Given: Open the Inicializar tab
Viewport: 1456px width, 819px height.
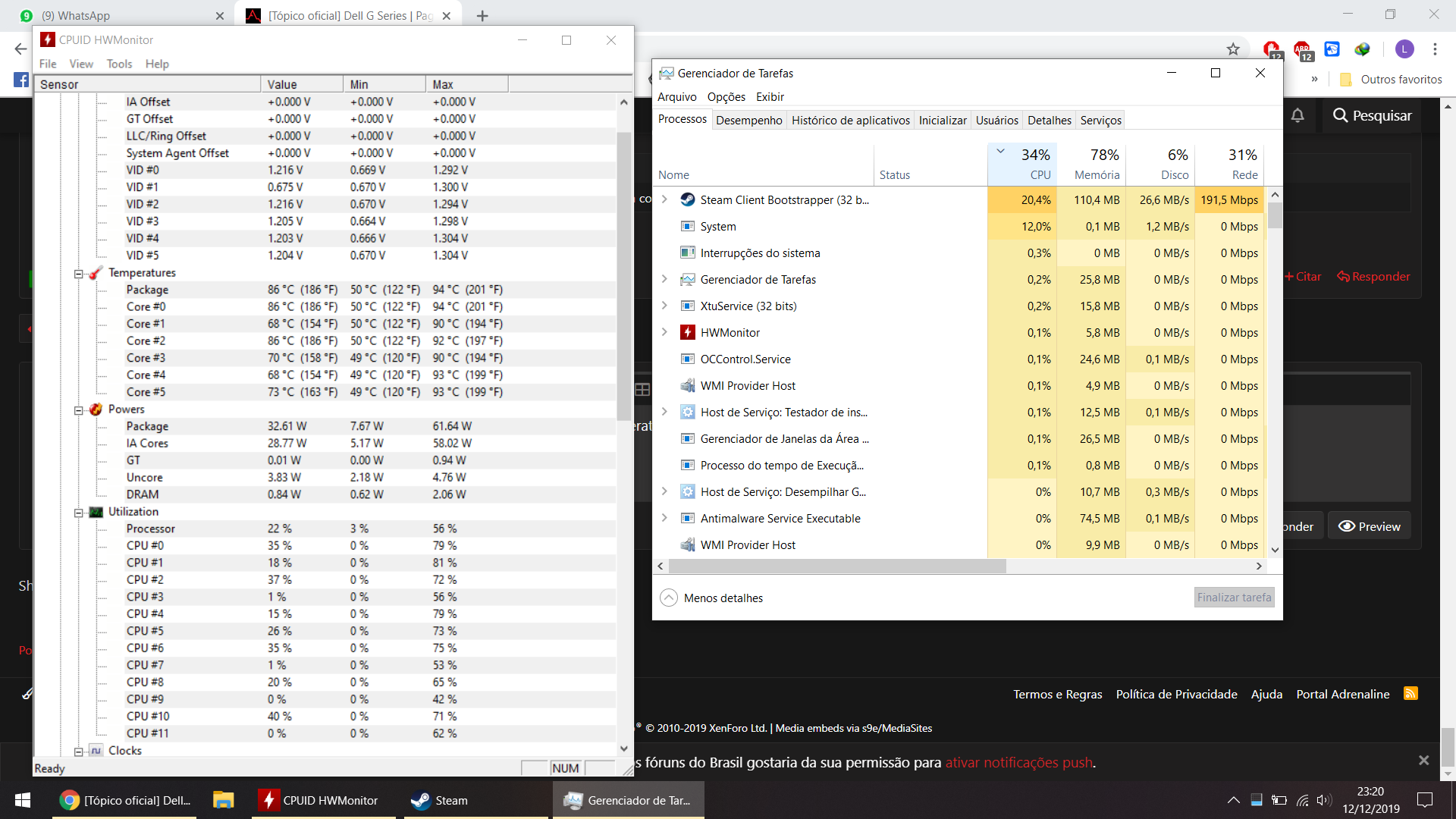Looking at the screenshot, I should 943,120.
